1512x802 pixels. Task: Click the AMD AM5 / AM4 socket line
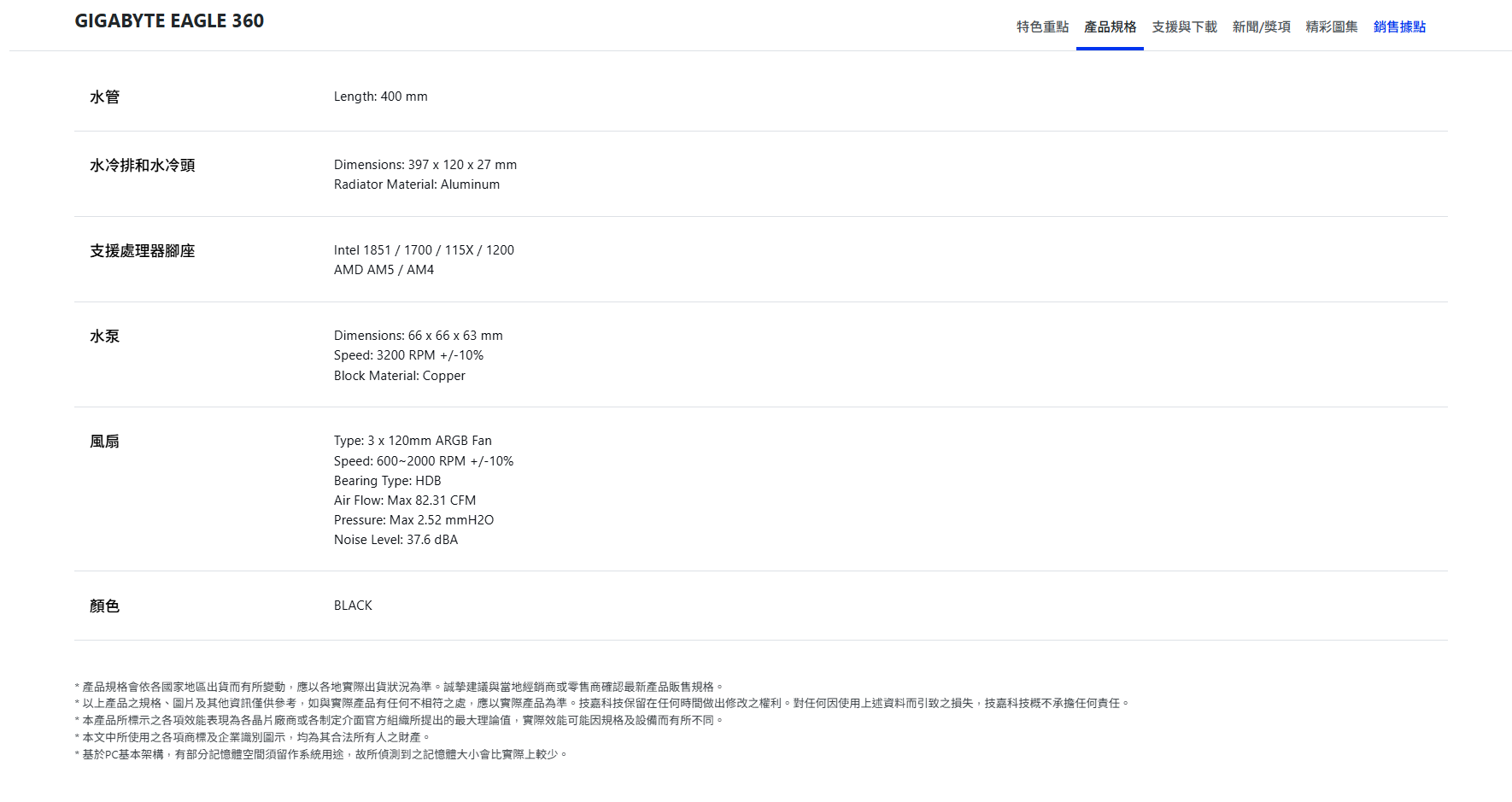click(384, 270)
